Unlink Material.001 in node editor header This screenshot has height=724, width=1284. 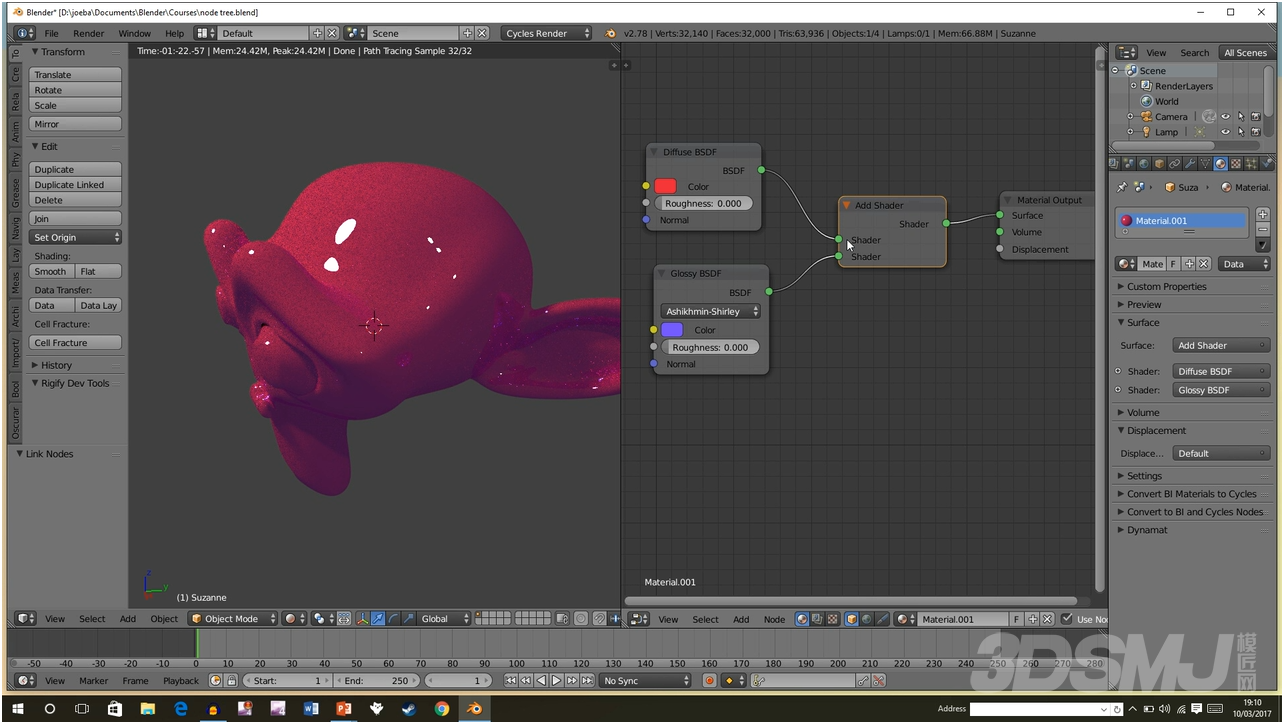point(1048,619)
